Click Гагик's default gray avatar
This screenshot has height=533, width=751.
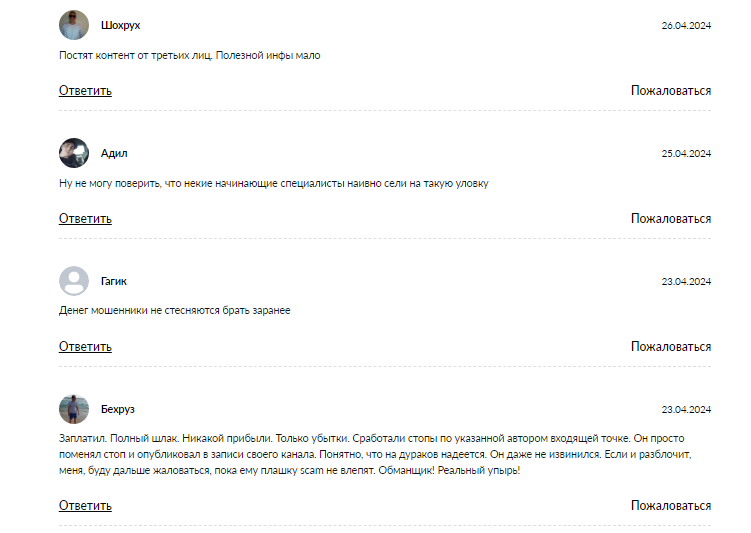(74, 281)
